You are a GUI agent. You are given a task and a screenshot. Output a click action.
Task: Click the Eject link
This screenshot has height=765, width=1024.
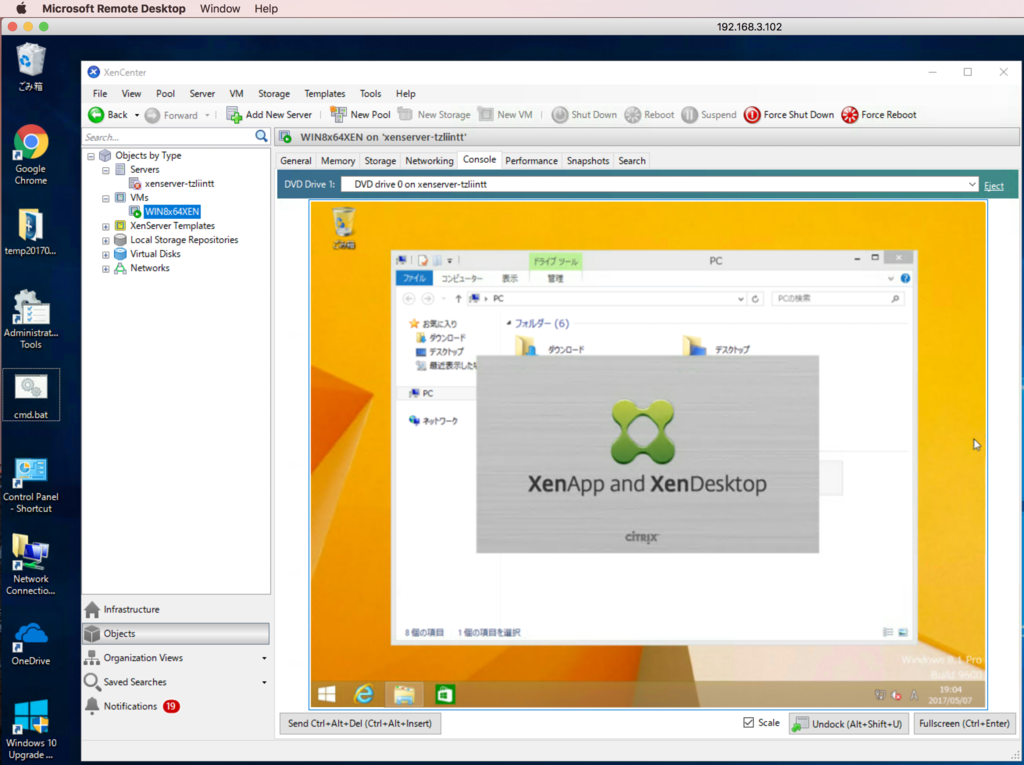(993, 186)
